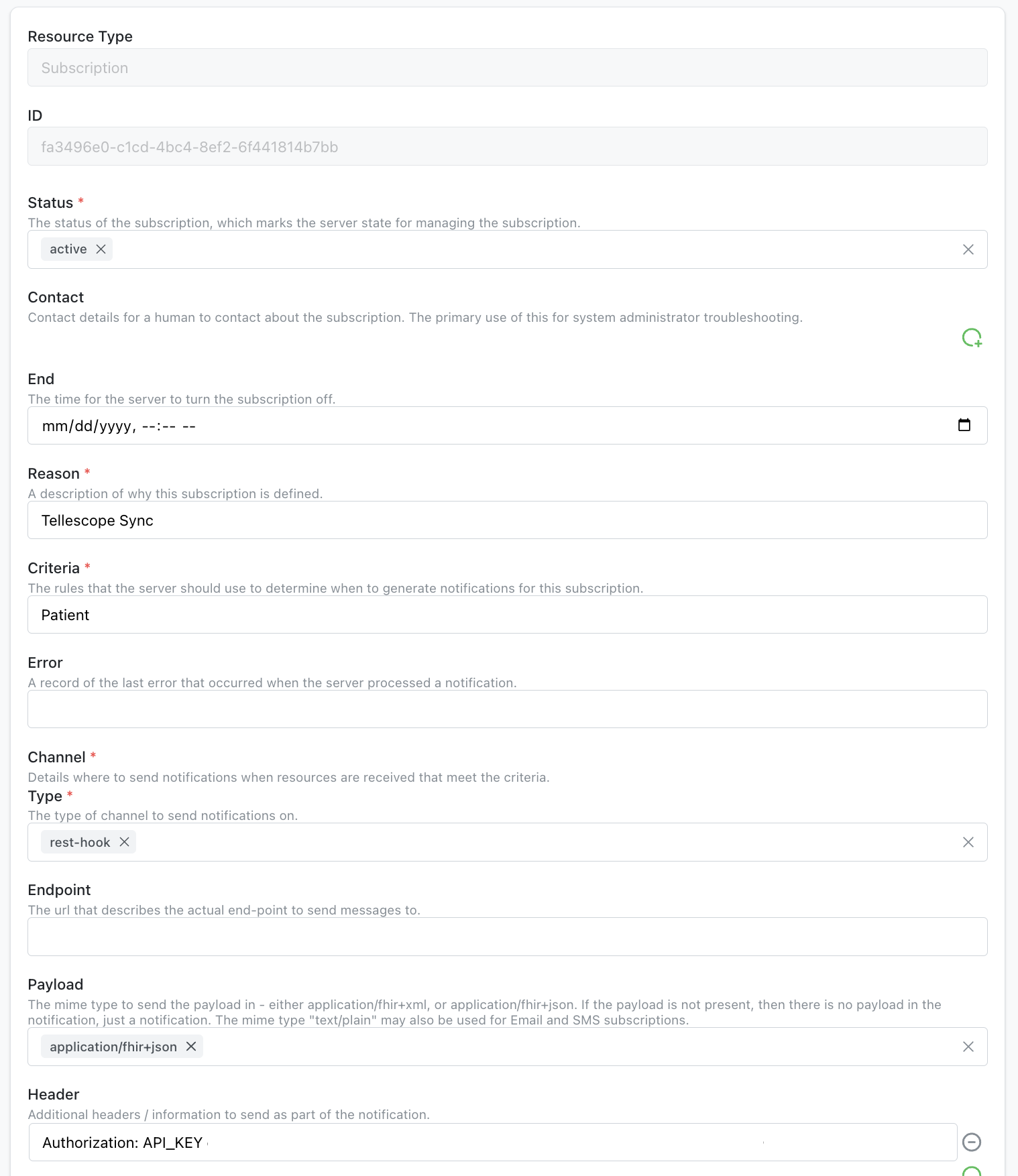Click the Authorization header input field
This screenshot has height=1176, width=1018.
[x=858, y=1142]
